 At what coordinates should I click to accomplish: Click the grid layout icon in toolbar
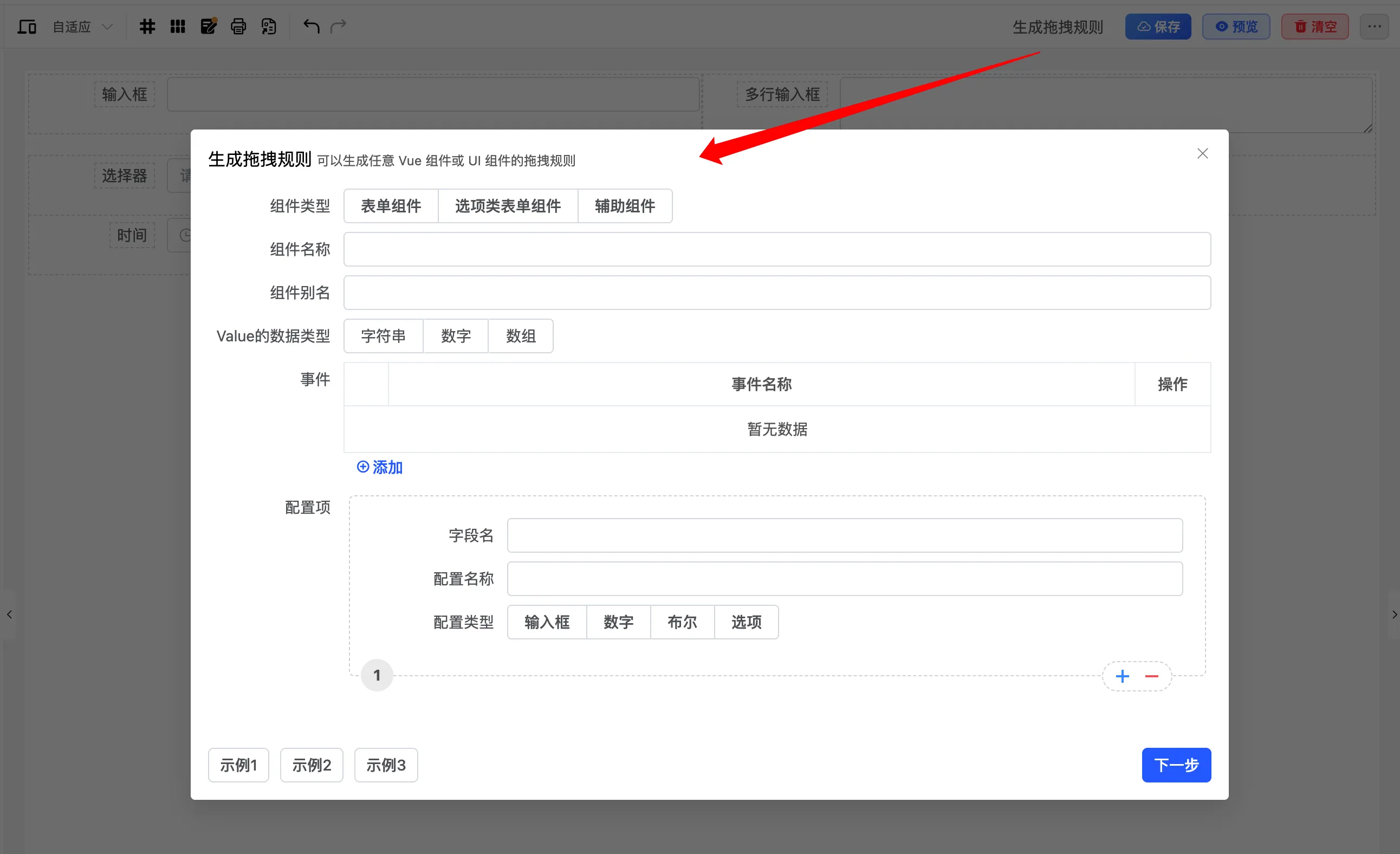click(x=147, y=26)
